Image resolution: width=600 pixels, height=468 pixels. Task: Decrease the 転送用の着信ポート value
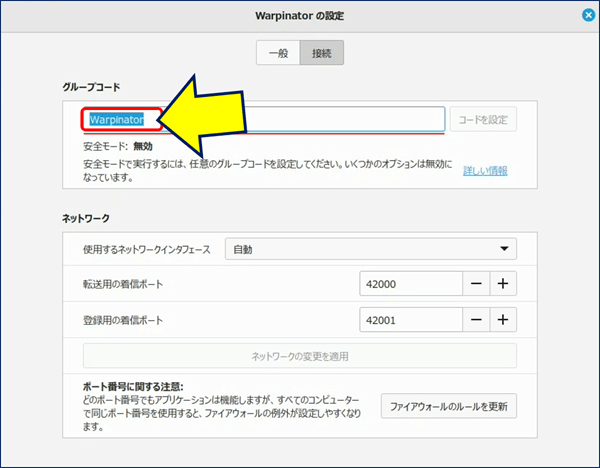click(476, 284)
